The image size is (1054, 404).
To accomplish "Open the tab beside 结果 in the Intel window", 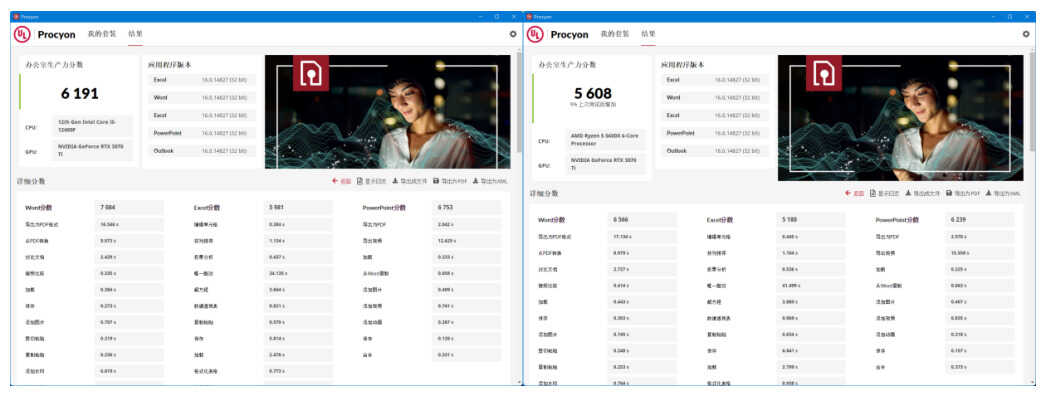I will pyautogui.click(x=102, y=34).
